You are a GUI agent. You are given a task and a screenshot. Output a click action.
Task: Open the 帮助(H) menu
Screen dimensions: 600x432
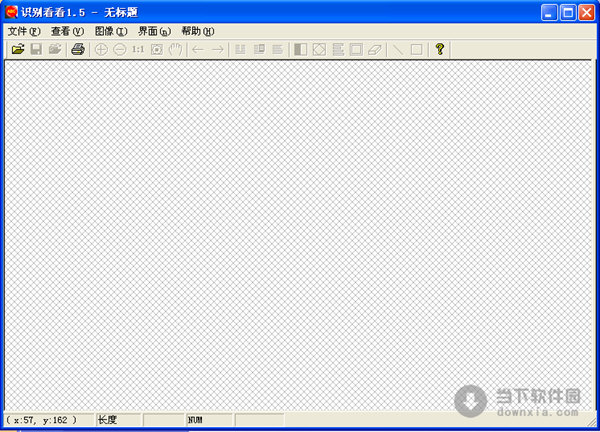[x=198, y=31]
